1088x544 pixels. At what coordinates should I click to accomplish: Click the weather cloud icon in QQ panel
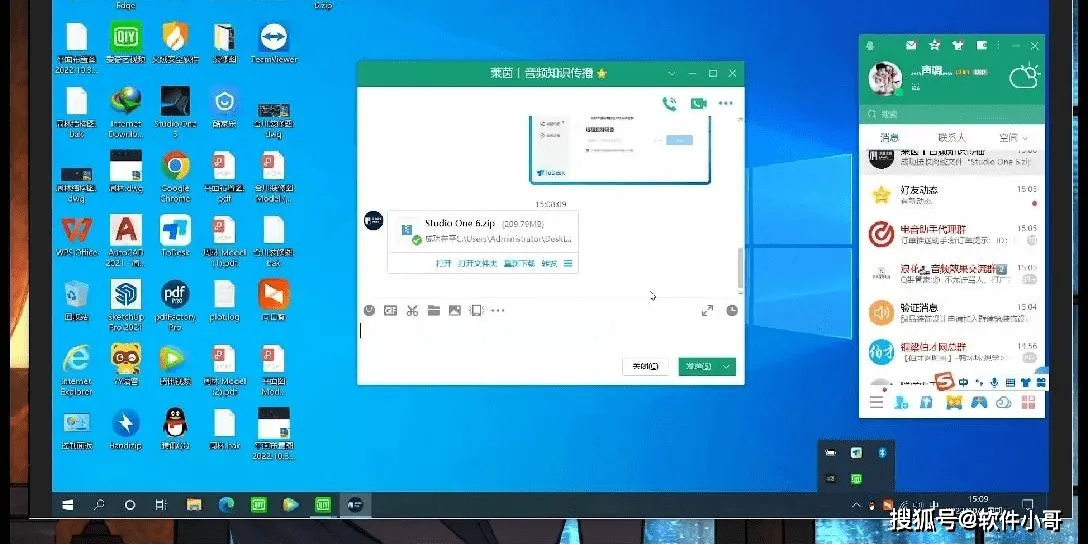[1025, 76]
